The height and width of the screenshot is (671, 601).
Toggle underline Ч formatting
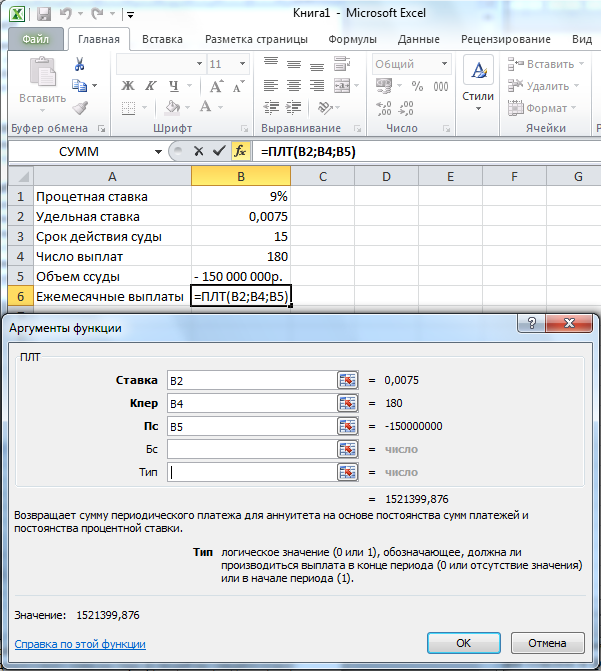173,86
